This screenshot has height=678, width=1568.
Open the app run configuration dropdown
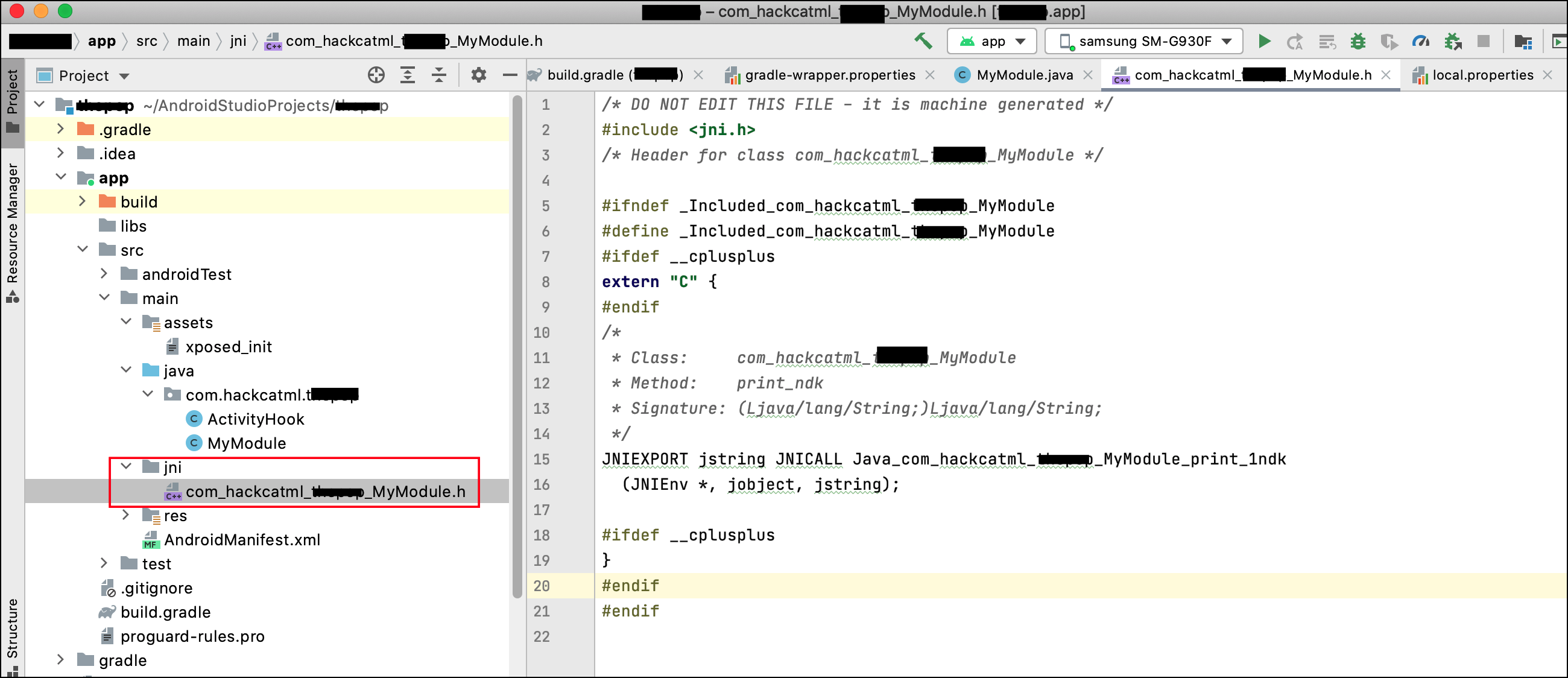tap(991, 42)
